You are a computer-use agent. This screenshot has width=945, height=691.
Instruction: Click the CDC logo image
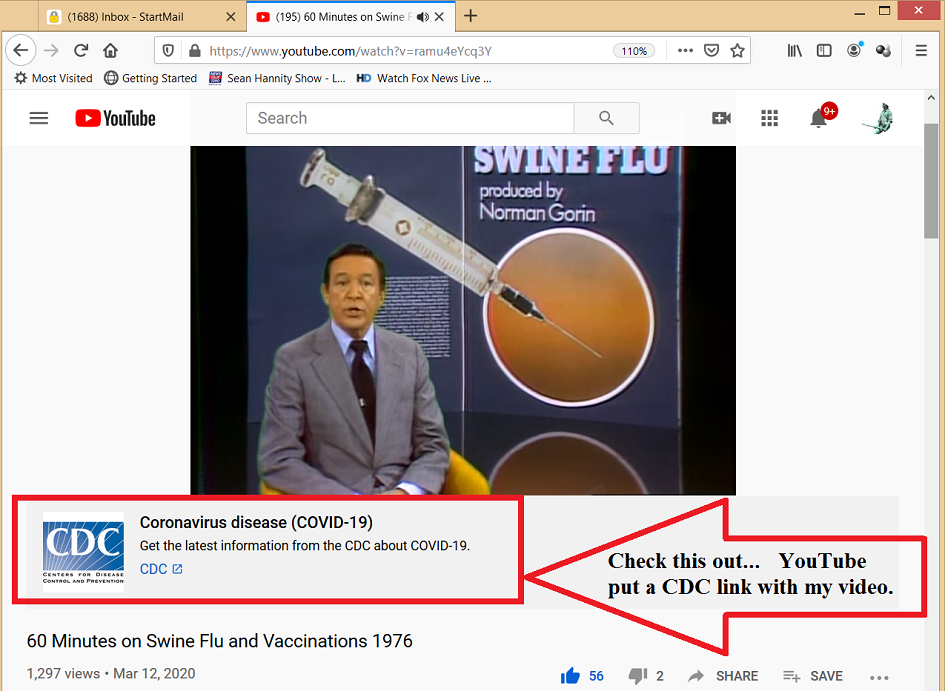[x=83, y=552]
